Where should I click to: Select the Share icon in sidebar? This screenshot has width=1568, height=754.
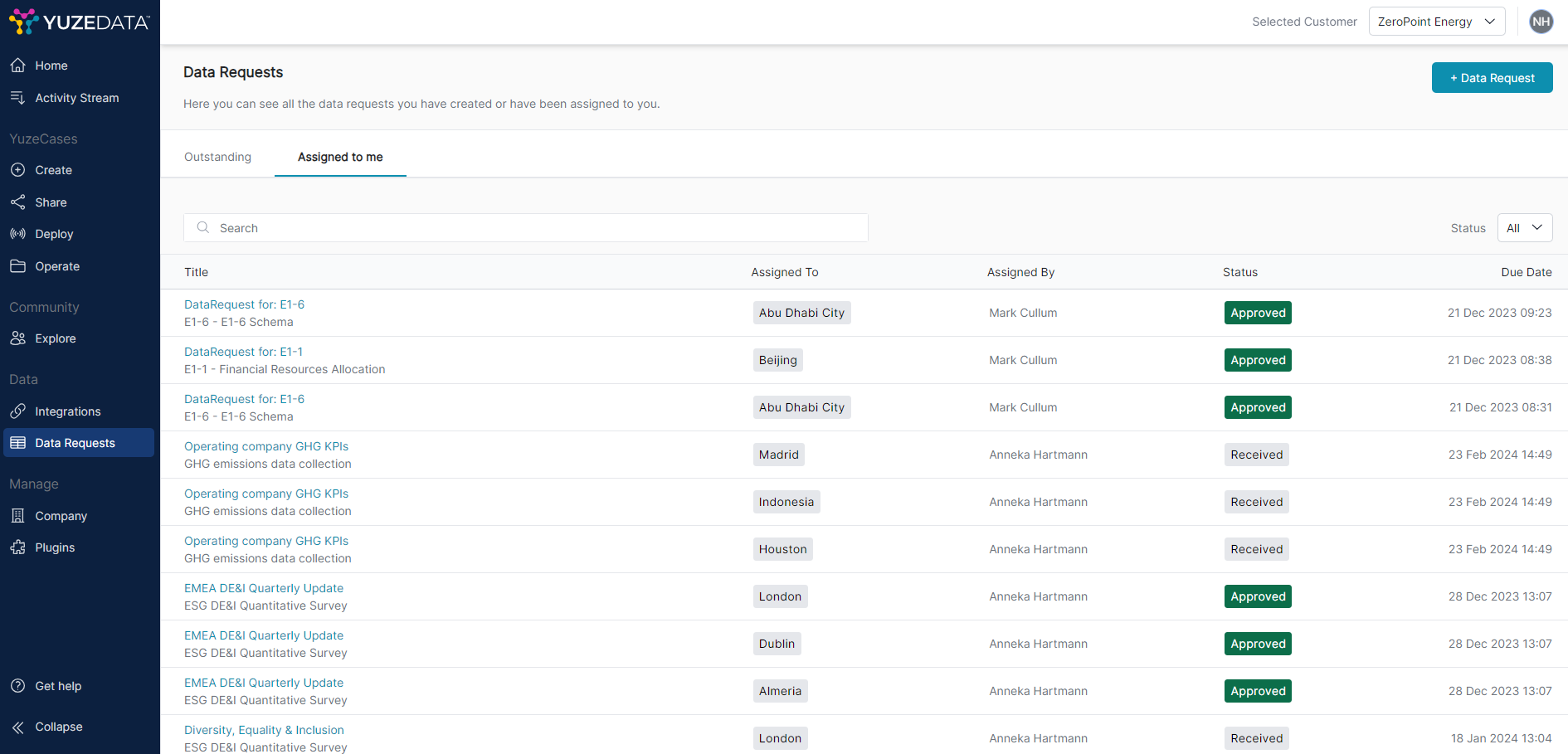17,202
